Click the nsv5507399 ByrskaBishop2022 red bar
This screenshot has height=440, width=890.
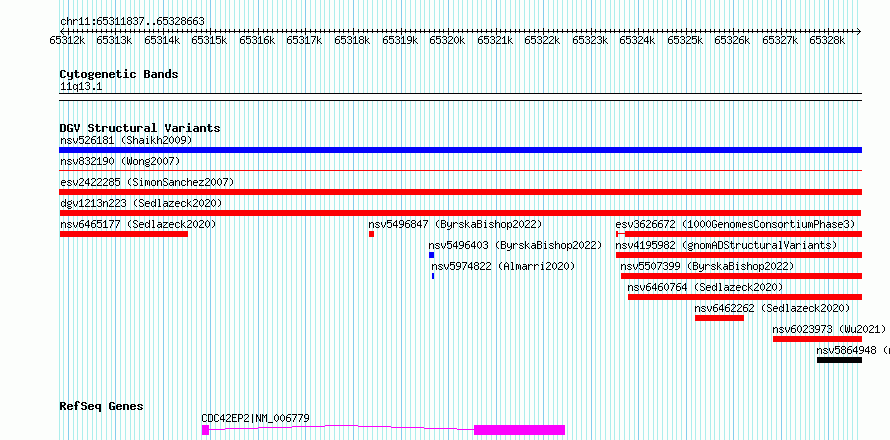coord(741,276)
